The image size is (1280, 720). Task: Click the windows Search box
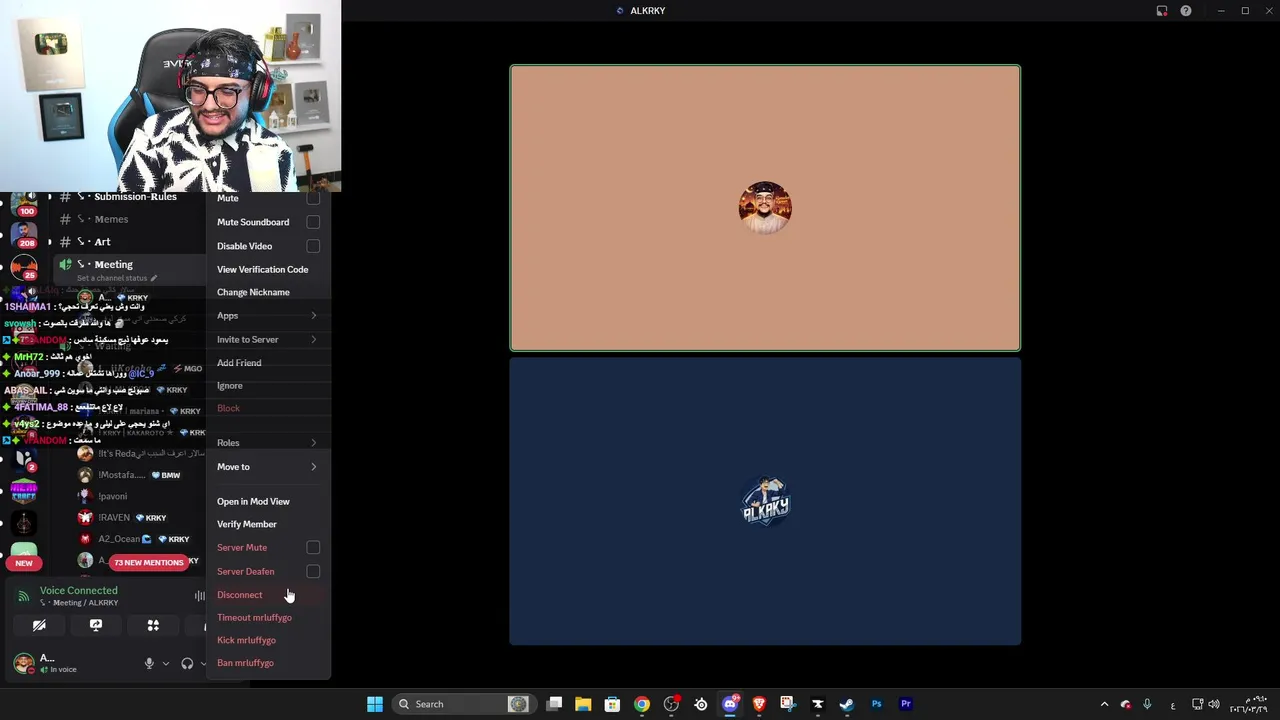pyautogui.click(x=463, y=704)
